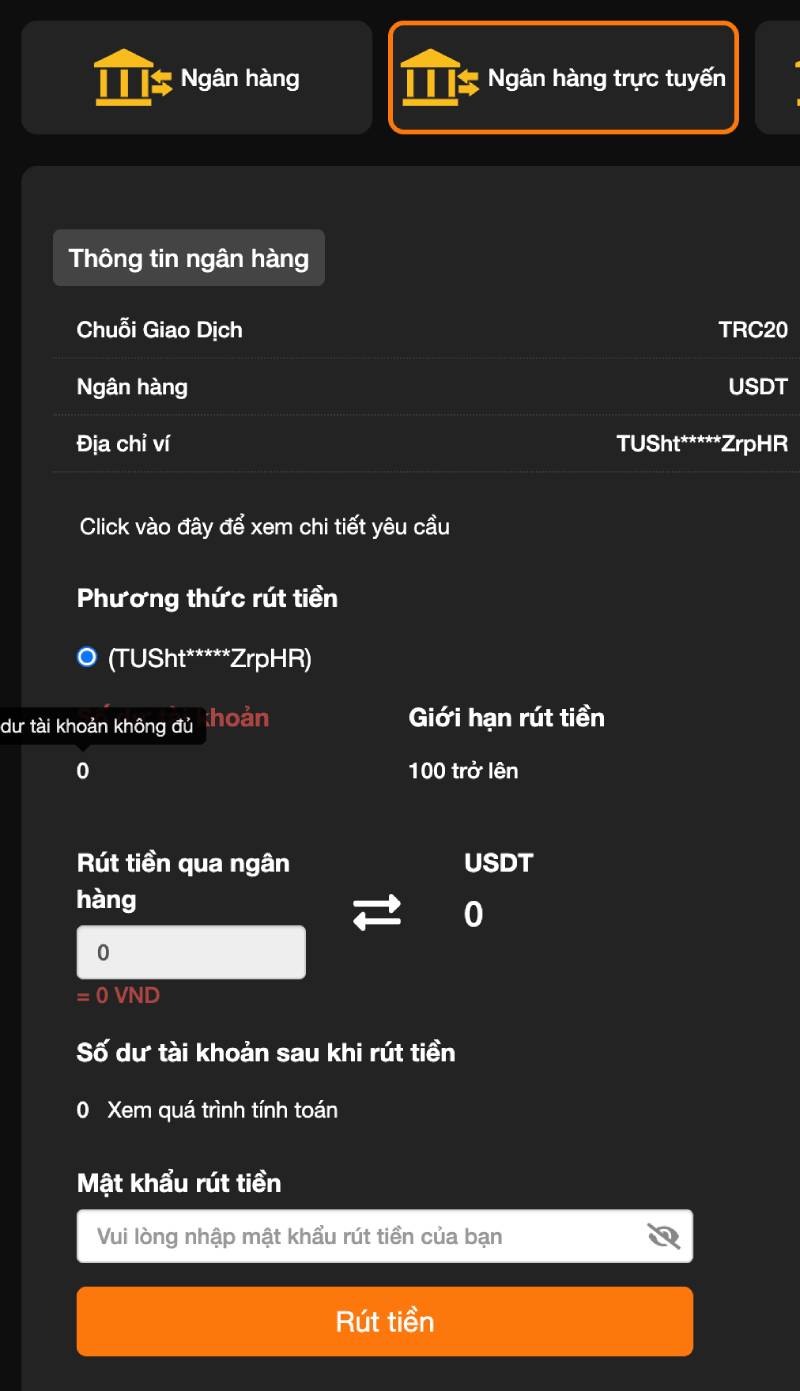Click the Xem quá trình tính toán link
The image size is (800, 1391).
tap(222, 1110)
